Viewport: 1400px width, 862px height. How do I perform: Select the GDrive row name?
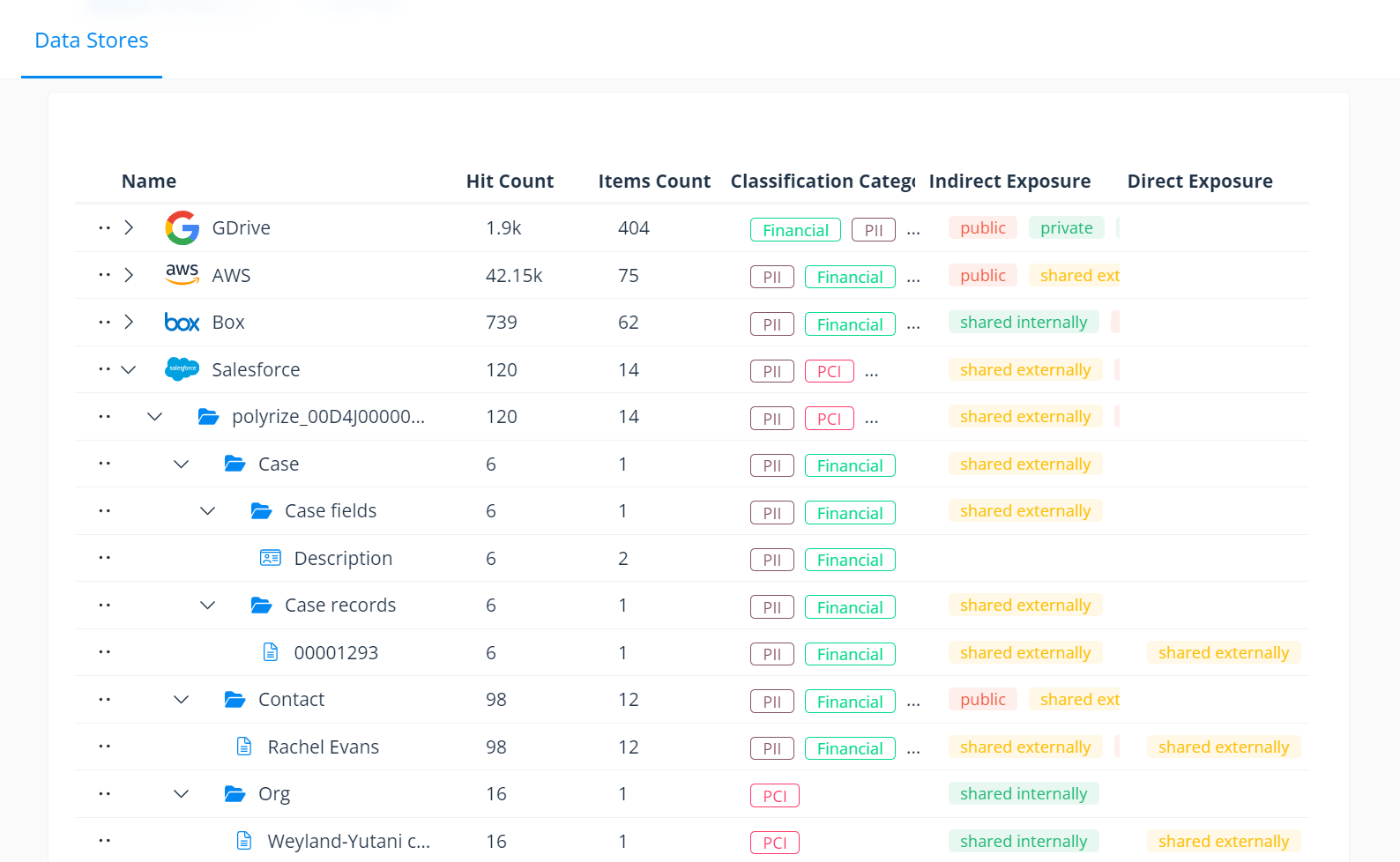242,227
